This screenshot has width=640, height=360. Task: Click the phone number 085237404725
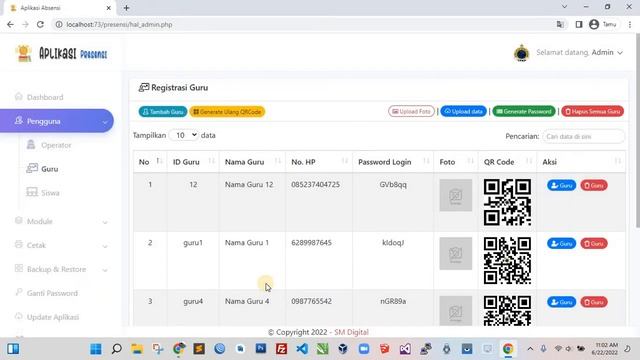click(x=316, y=184)
